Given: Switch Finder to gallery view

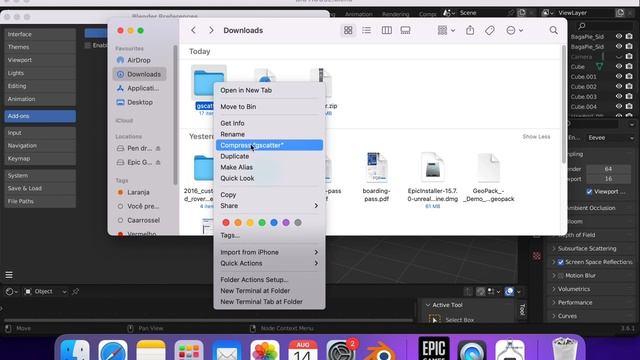Looking at the screenshot, I should point(405,30).
